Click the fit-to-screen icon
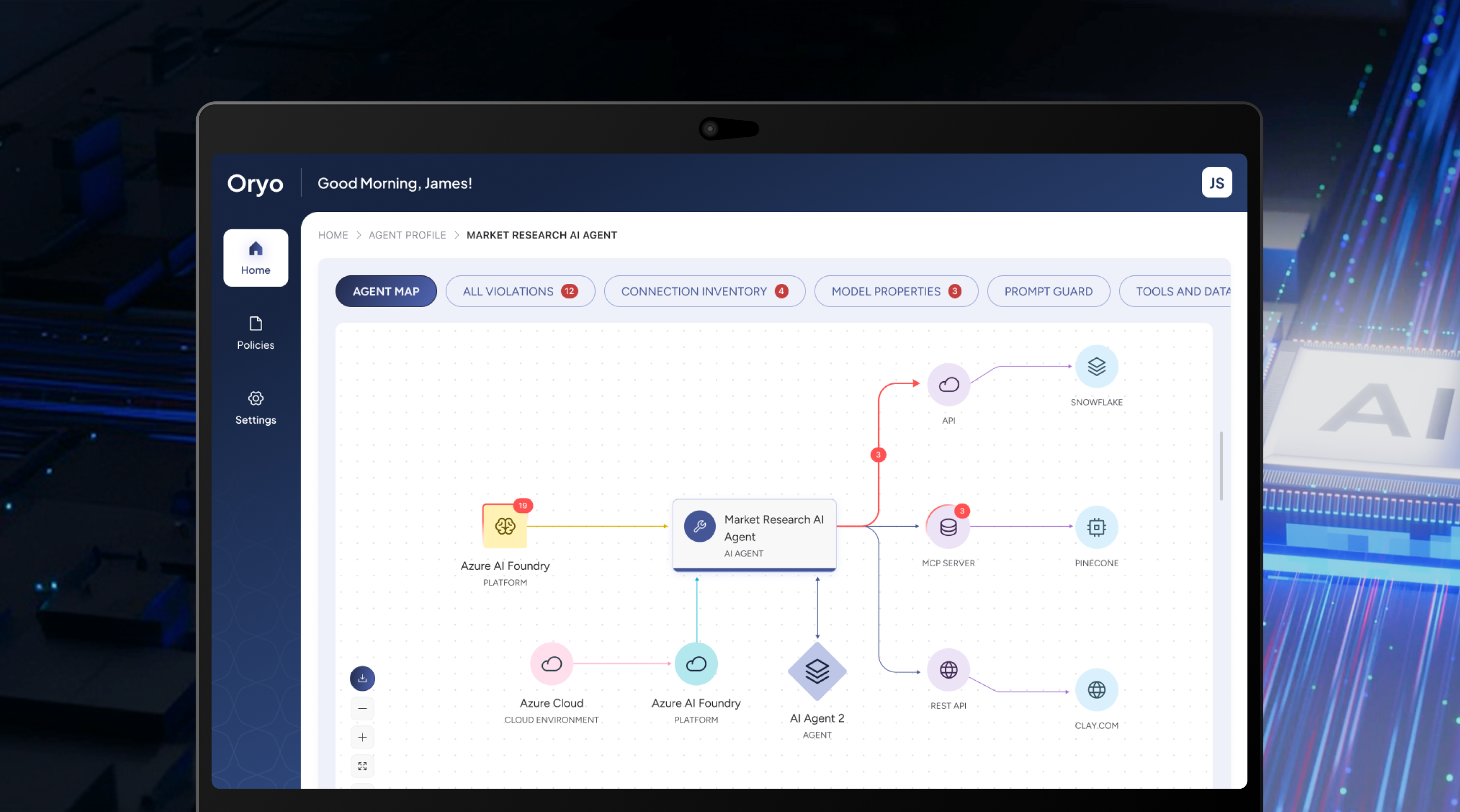 [362, 766]
